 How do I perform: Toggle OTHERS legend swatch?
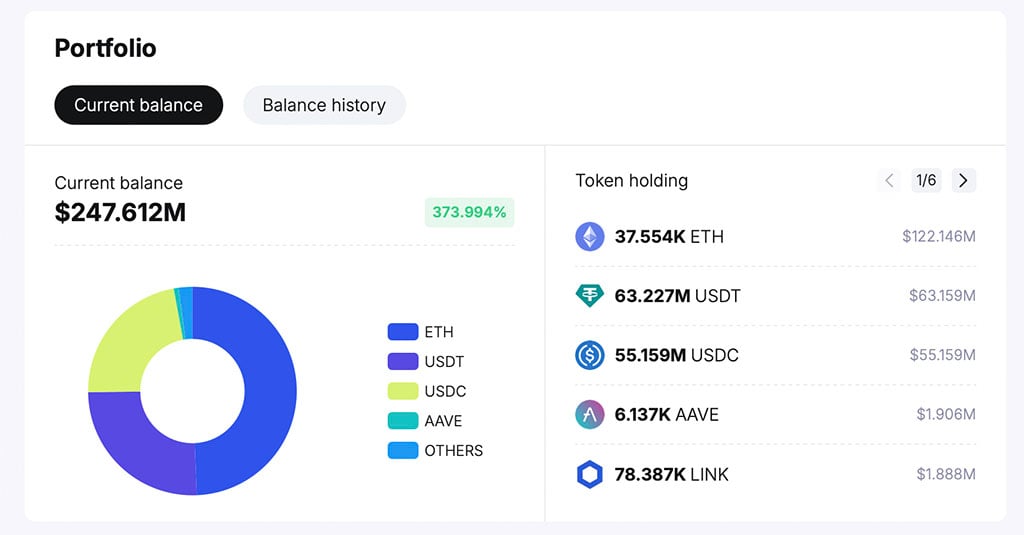pyautogui.click(x=402, y=450)
